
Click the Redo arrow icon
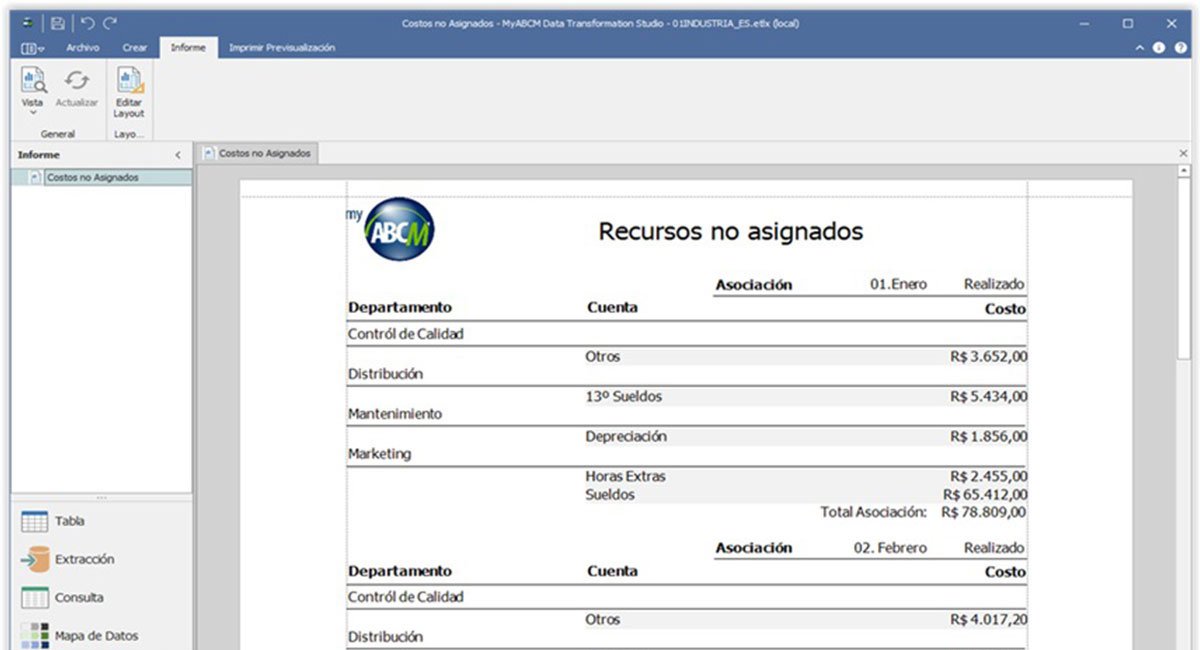[110, 22]
